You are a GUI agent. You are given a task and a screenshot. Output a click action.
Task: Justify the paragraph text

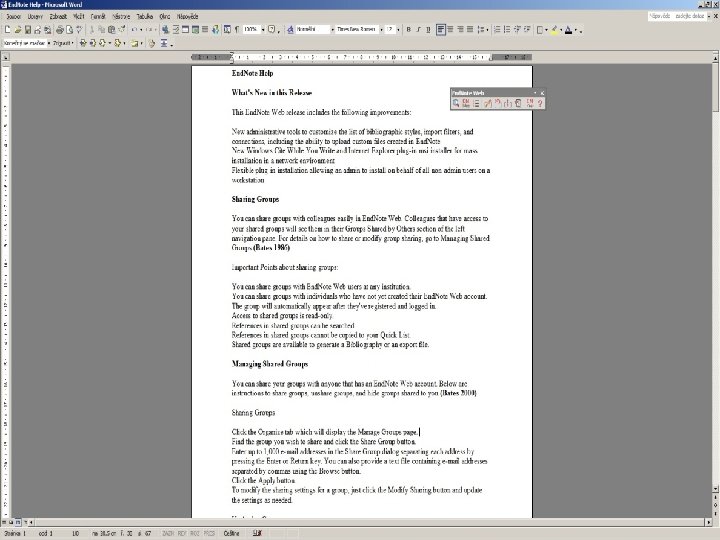click(x=470, y=30)
